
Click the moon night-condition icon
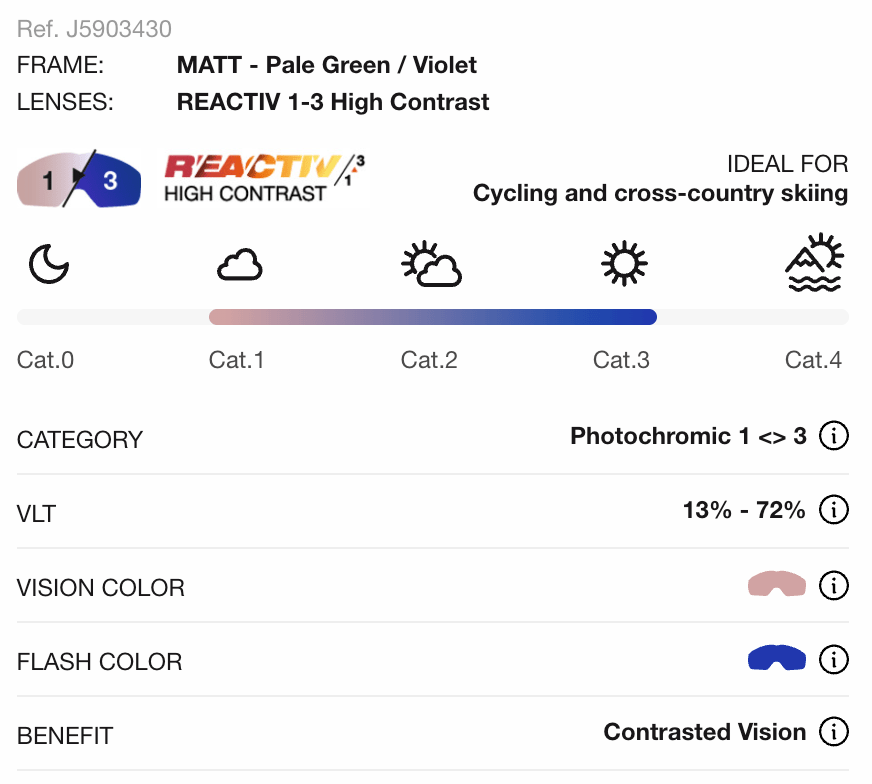(x=48, y=266)
